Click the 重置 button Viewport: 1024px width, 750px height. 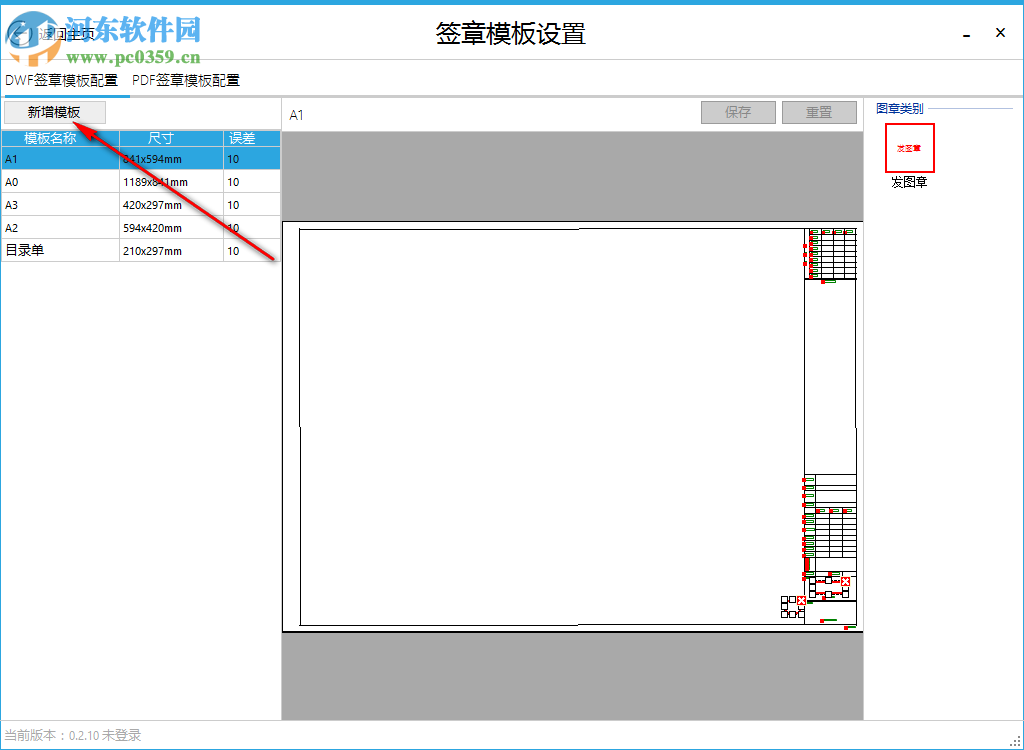[x=819, y=112]
